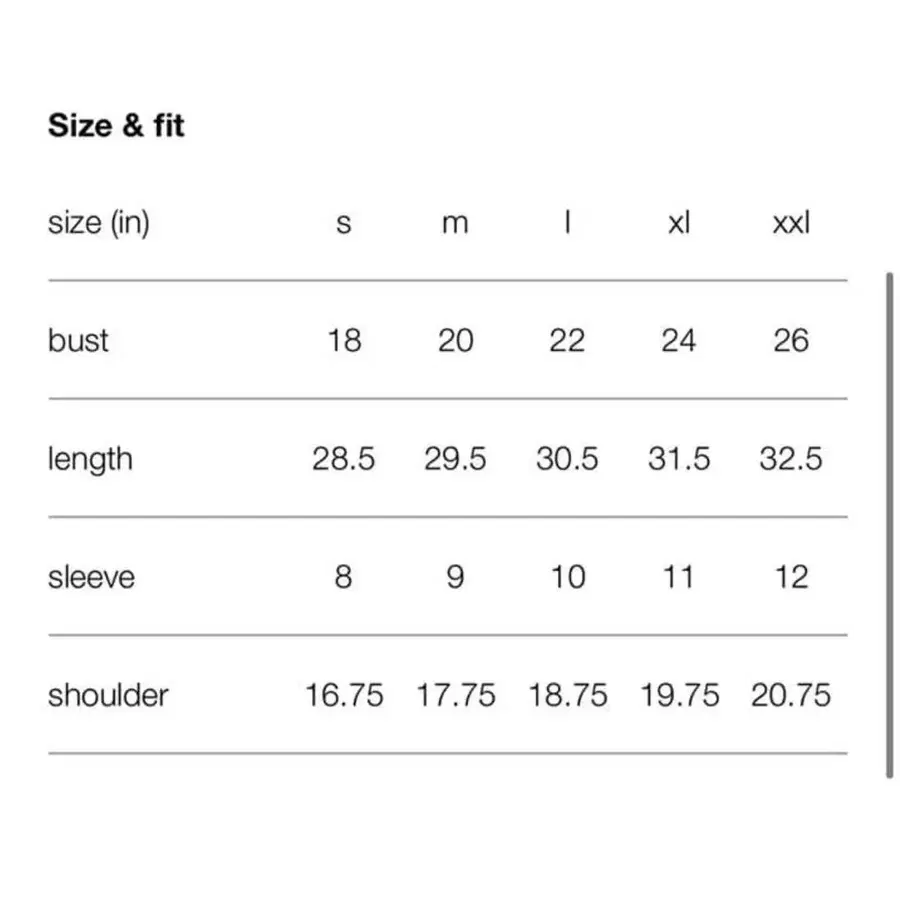900x900 pixels.
Task: Select sleeve value 10 for size l
Action: tap(567, 577)
